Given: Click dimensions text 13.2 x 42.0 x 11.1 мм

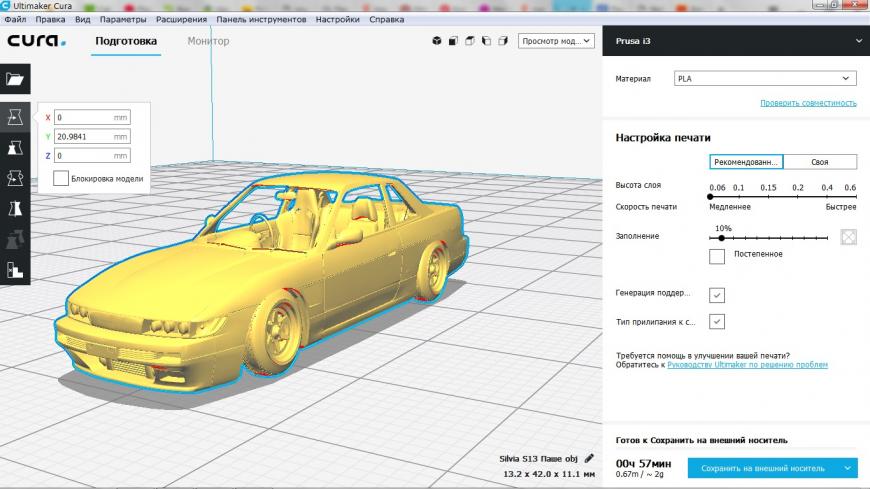Looking at the screenshot, I should point(549,474).
